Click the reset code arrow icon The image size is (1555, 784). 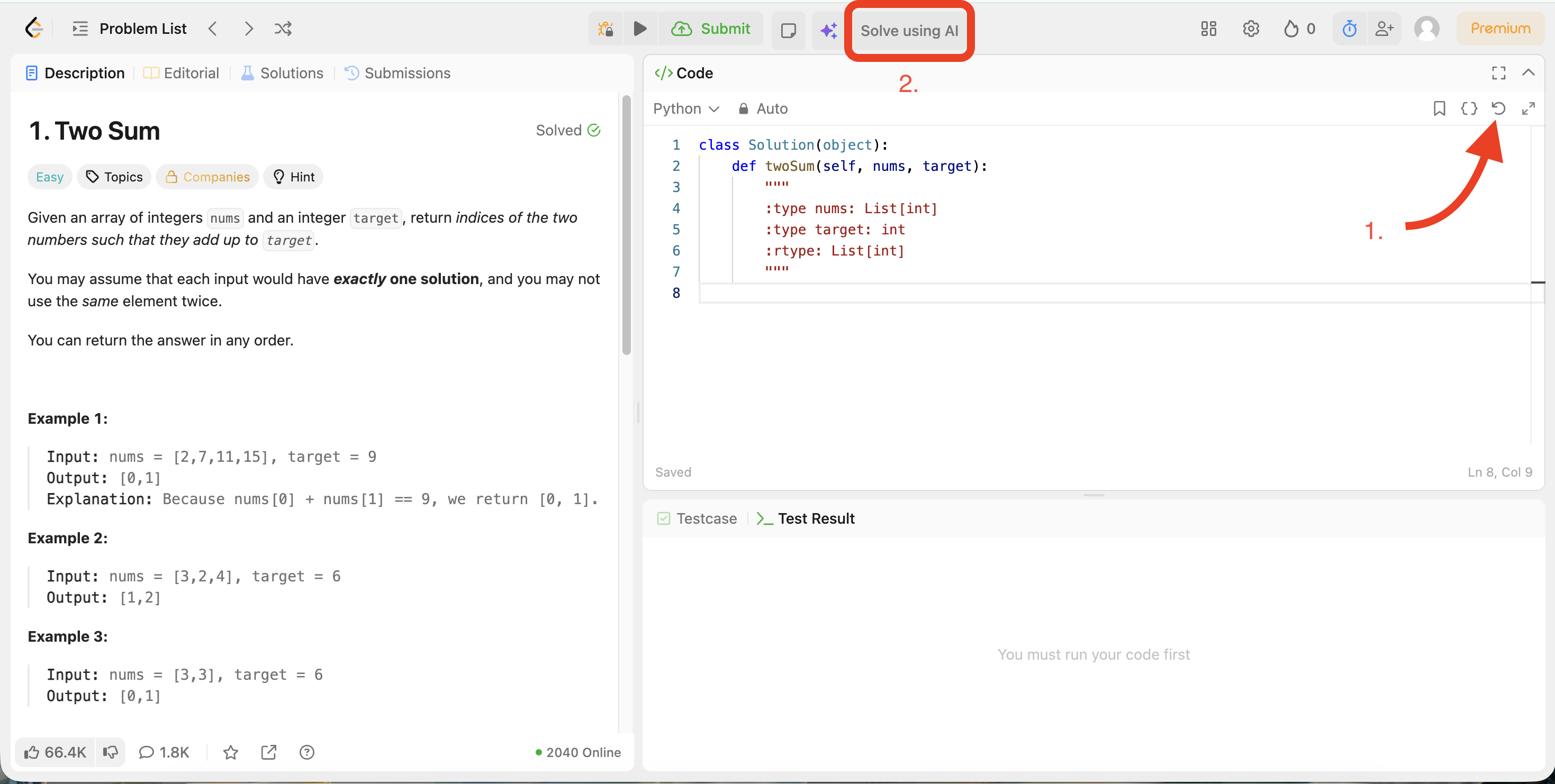click(x=1498, y=108)
